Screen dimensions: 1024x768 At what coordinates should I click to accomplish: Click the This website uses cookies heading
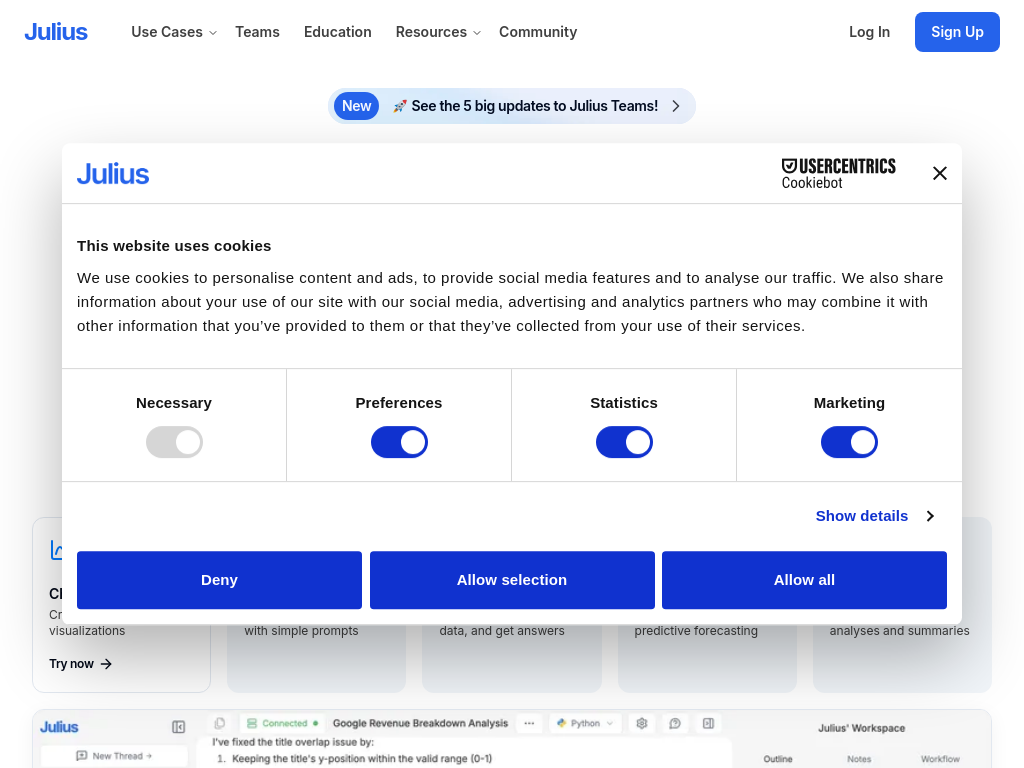click(174, 246)
